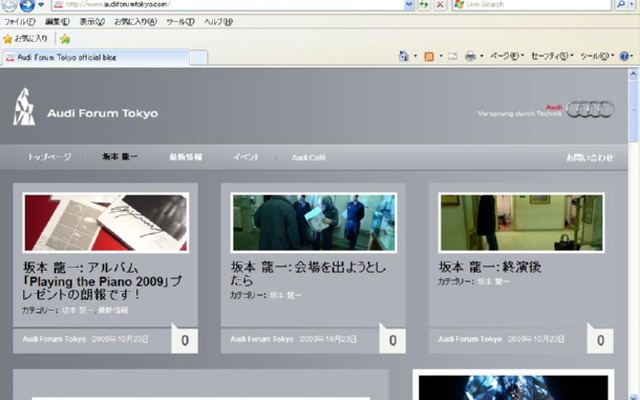Click category link under 終演後 post

[493, 281]
